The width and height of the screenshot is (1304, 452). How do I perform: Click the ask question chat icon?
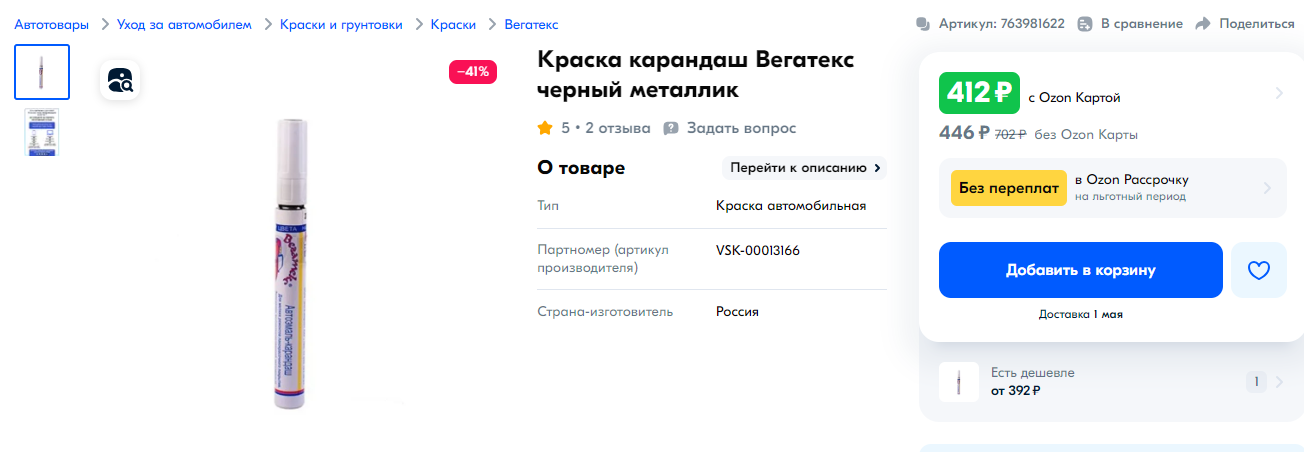pyautogui.click(x=671, y=128)
